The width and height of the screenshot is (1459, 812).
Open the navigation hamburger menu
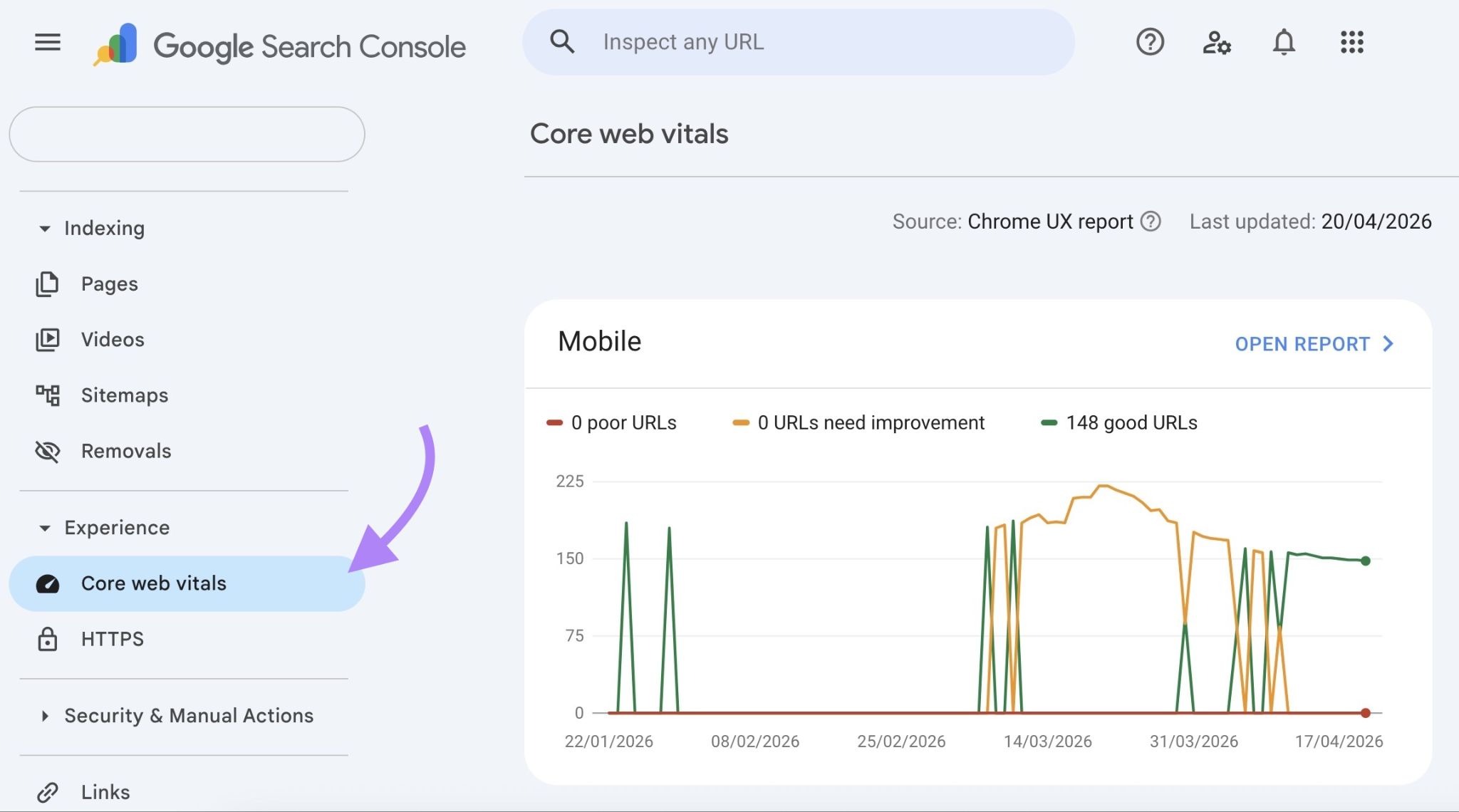tap(47, 42)
